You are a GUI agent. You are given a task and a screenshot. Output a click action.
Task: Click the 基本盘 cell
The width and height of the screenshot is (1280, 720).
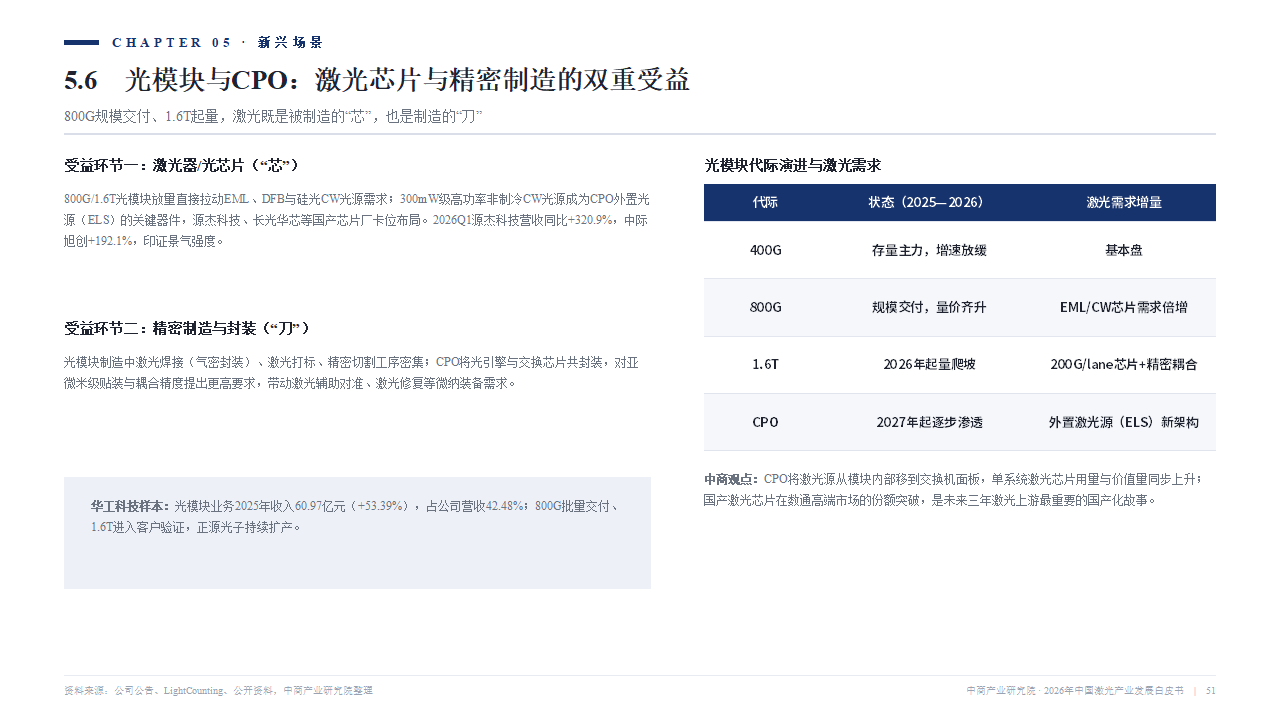pyautogui.click(x=1124, y=250)
